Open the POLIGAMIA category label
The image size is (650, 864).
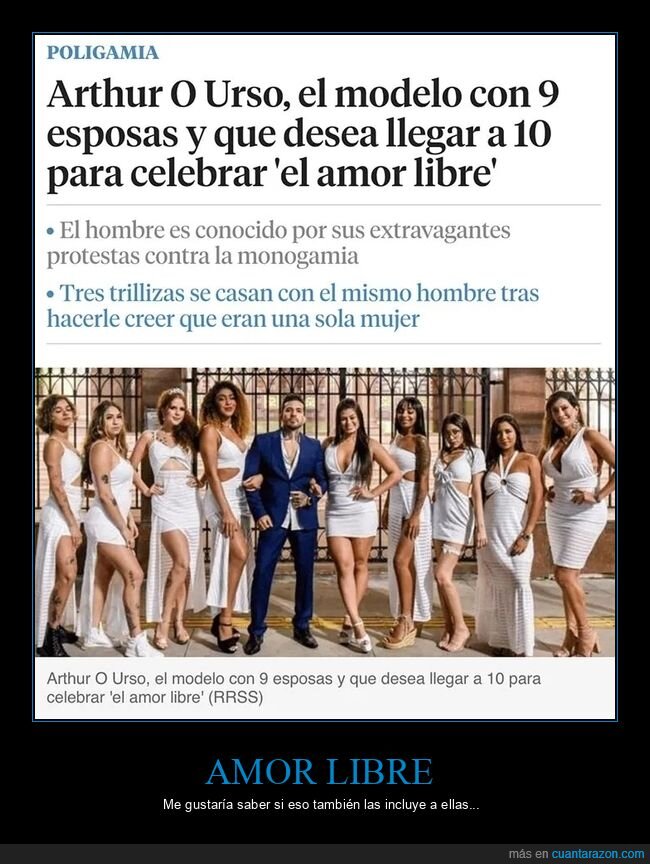point(102,53)
